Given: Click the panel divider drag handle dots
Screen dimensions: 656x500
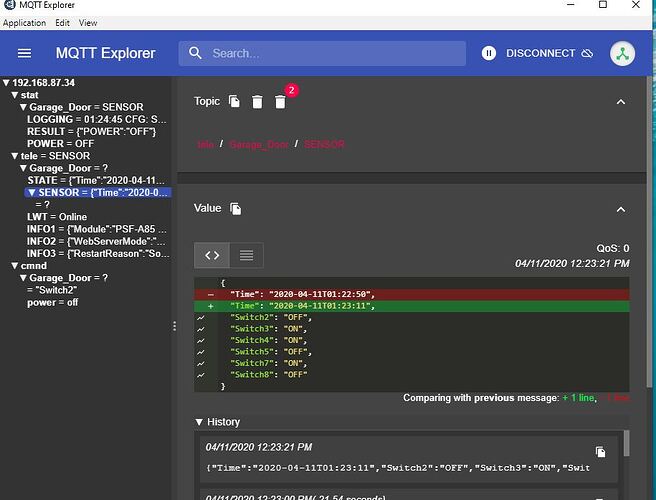Looking at the screenshot, I should [x=174, y=326].
